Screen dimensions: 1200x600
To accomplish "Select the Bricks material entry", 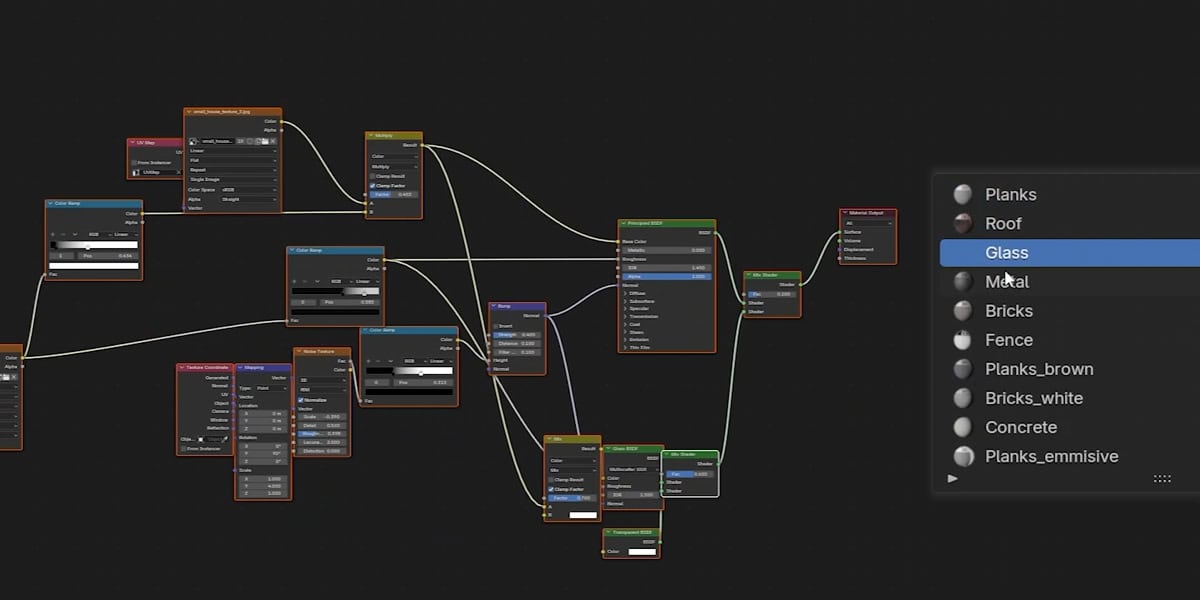I will (x=1008, y=311).
